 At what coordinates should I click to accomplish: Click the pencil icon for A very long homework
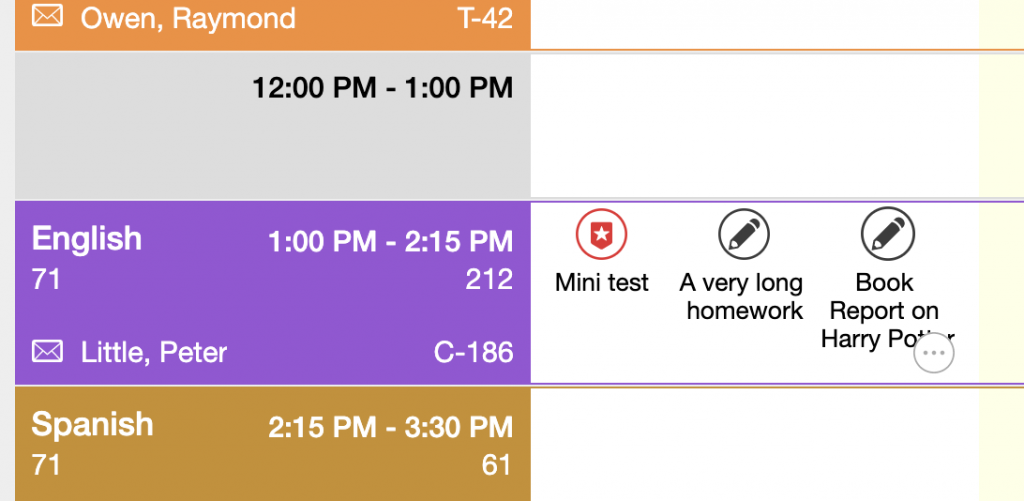(x=744, y=234)
